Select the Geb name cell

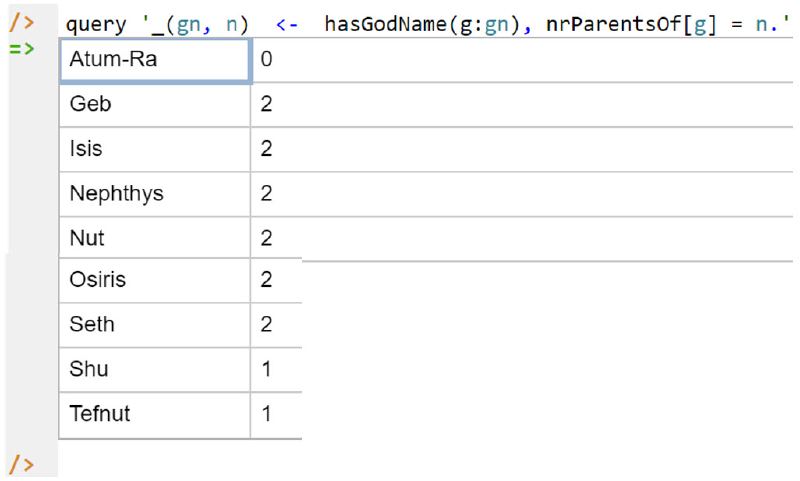[155, 105]
